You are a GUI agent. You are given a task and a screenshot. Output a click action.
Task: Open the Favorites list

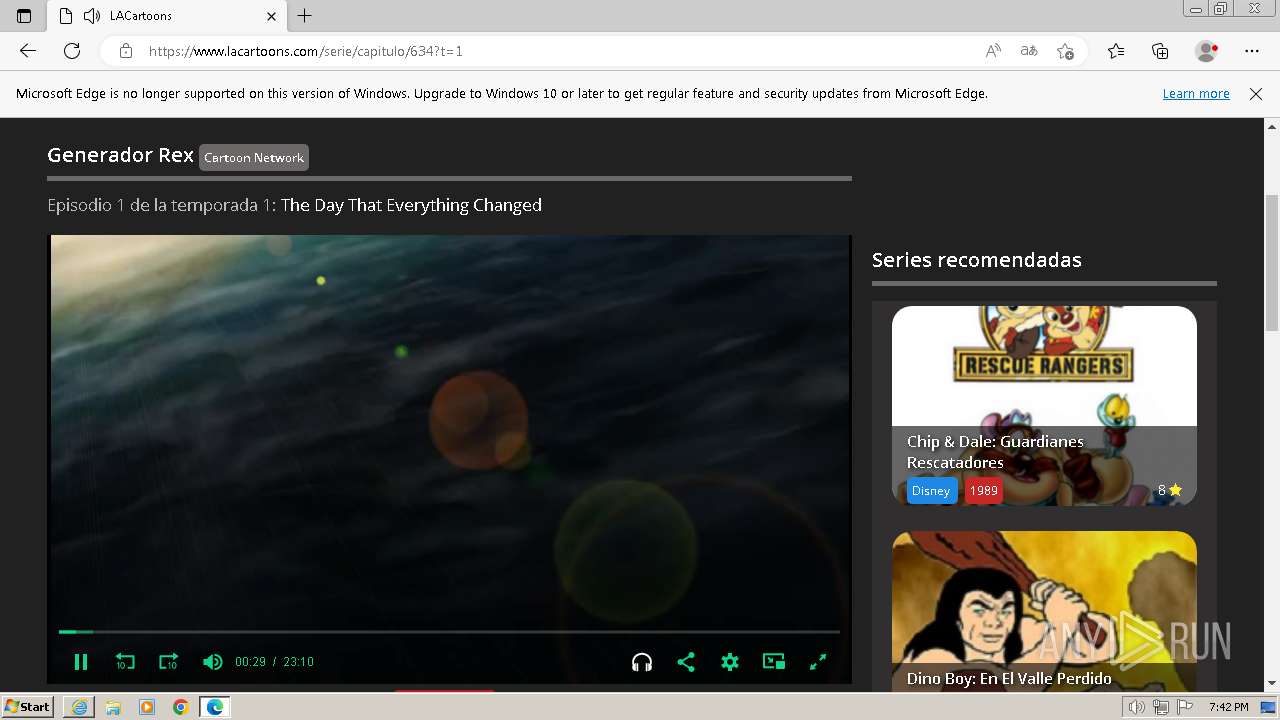(1116, 51)
